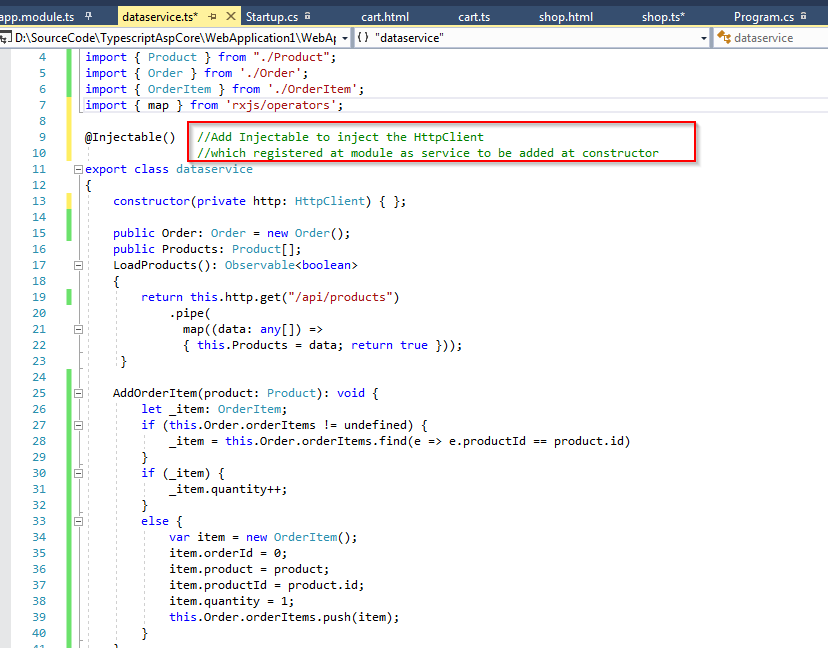The height and width of the screenshot is (648, 828).
Task: Click Observable in LoadProducts return type
Action: click(259, 265)
